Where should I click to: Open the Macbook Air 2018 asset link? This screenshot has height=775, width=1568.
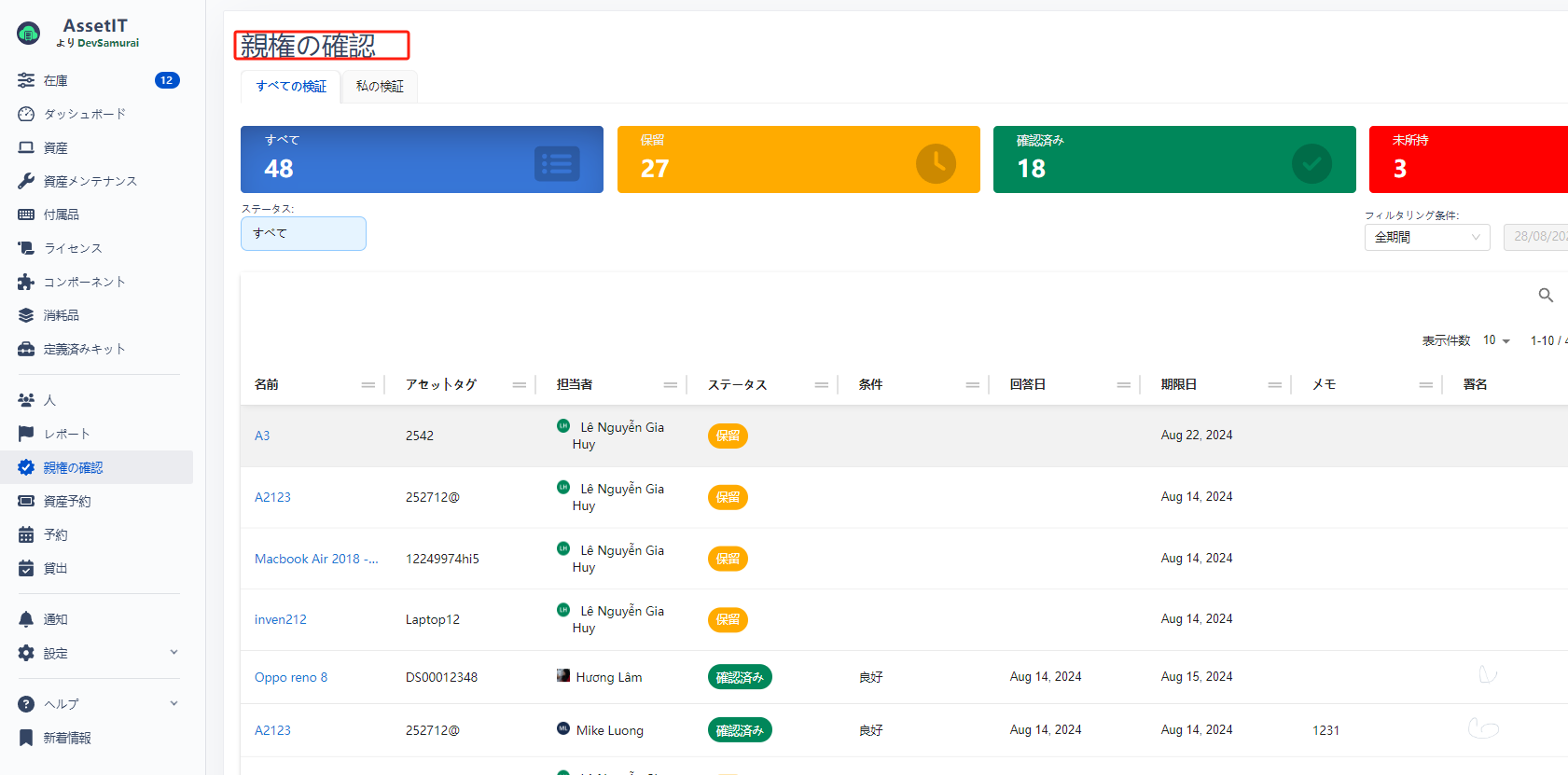[x=315, y=559]
